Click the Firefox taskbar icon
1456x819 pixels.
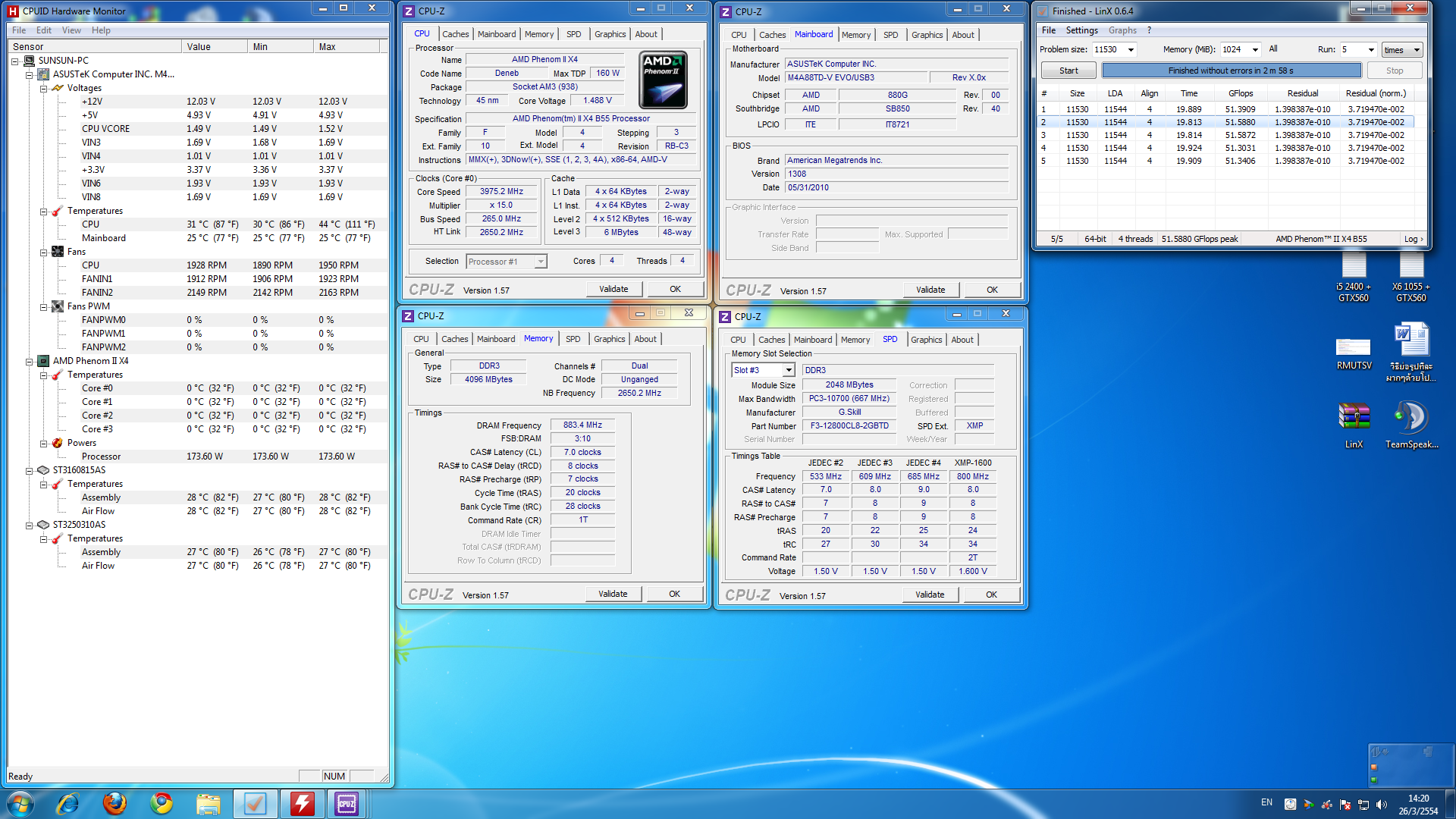(115, 803)
